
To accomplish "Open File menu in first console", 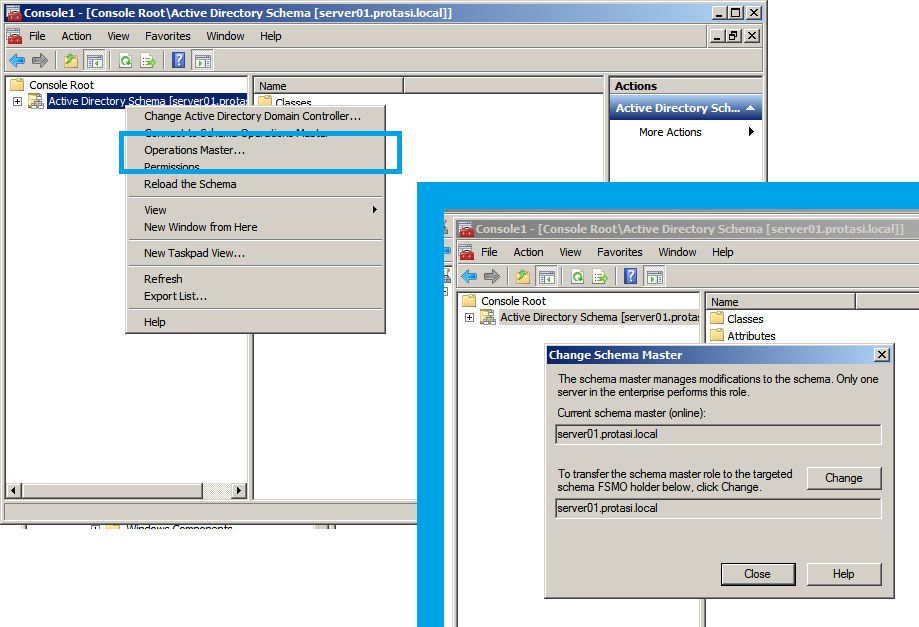I will click(38, 36).
